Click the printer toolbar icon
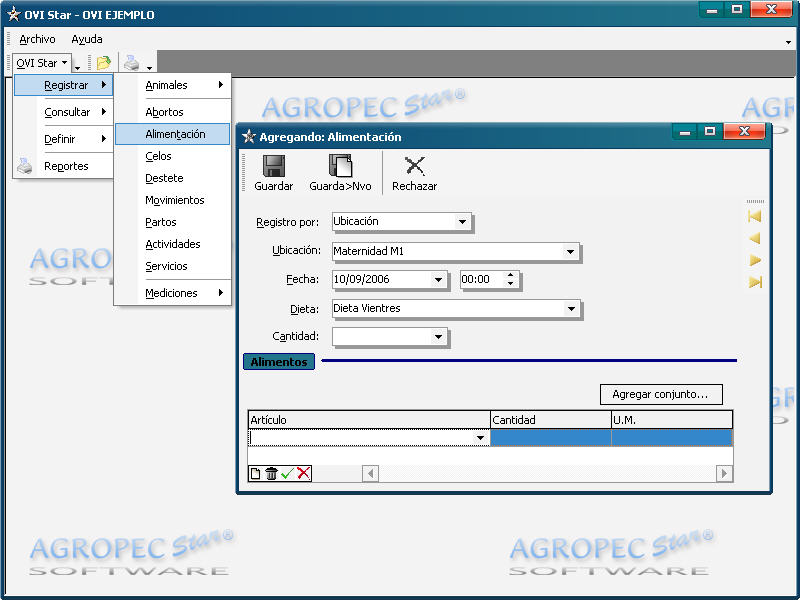This screenshot has height=600, width=800. point(132,63)
